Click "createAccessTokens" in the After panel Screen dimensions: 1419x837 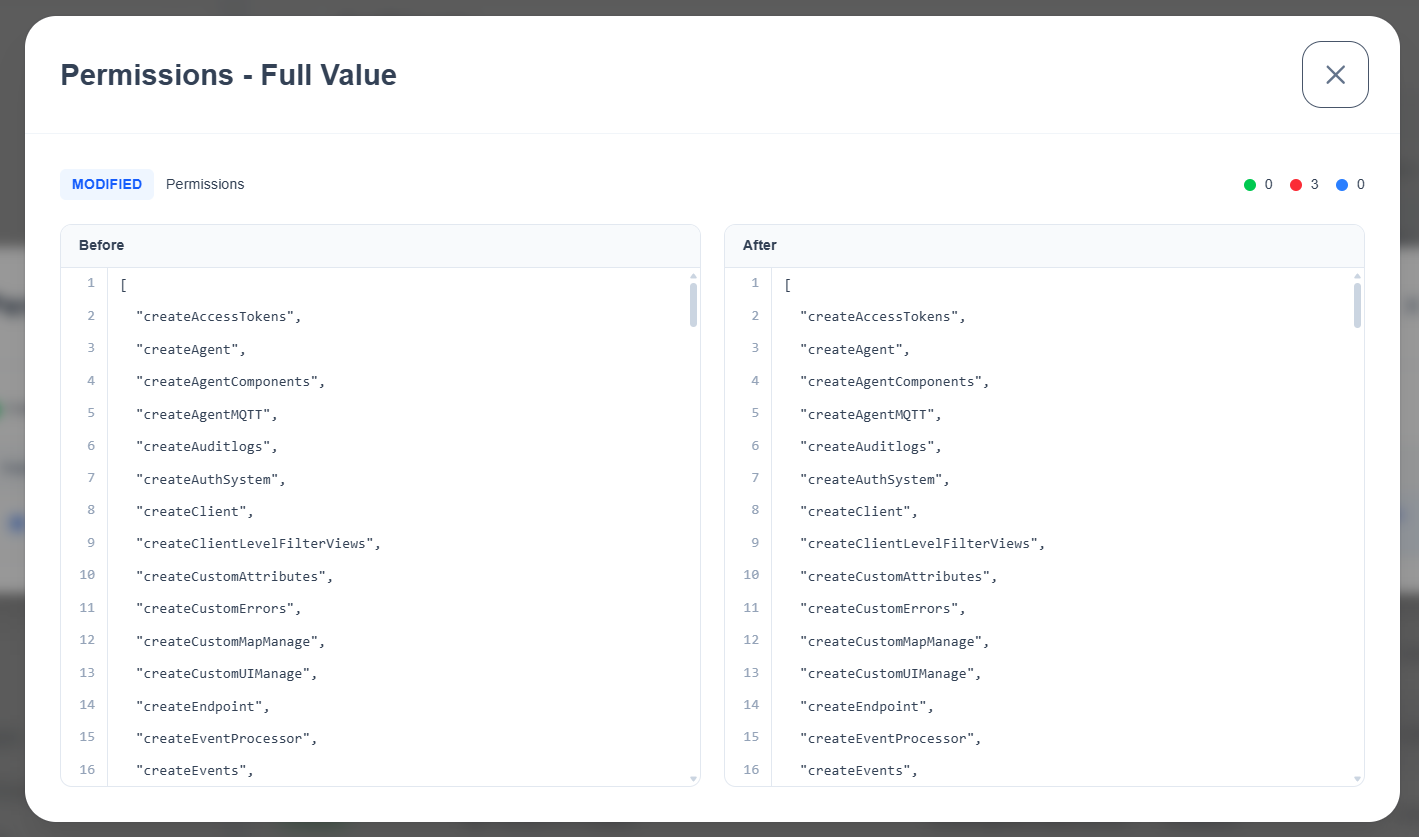tap(882, 316)
